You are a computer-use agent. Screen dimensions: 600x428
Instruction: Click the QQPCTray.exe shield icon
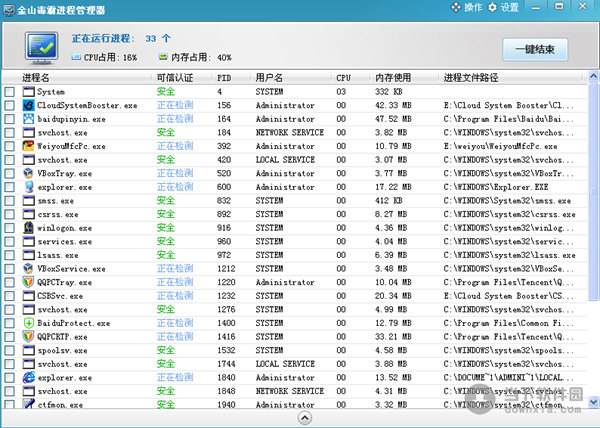pos(28,282)
